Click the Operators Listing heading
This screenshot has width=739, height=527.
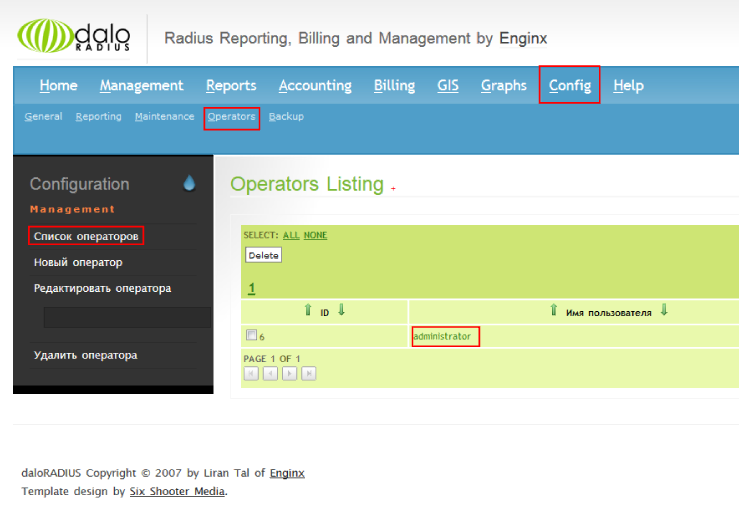tap(307, 184)
